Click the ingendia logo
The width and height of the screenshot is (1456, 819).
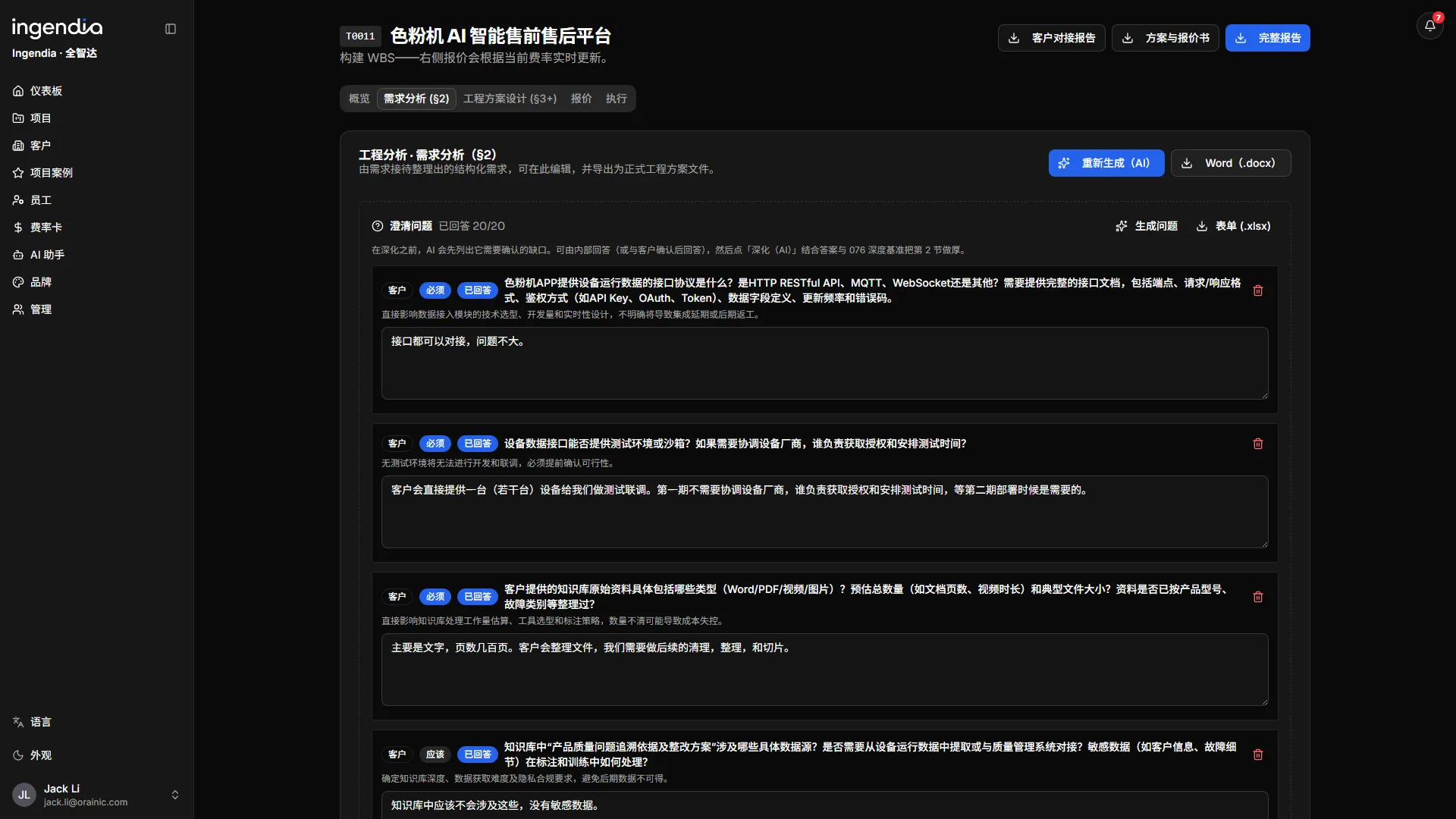(57, 28)
